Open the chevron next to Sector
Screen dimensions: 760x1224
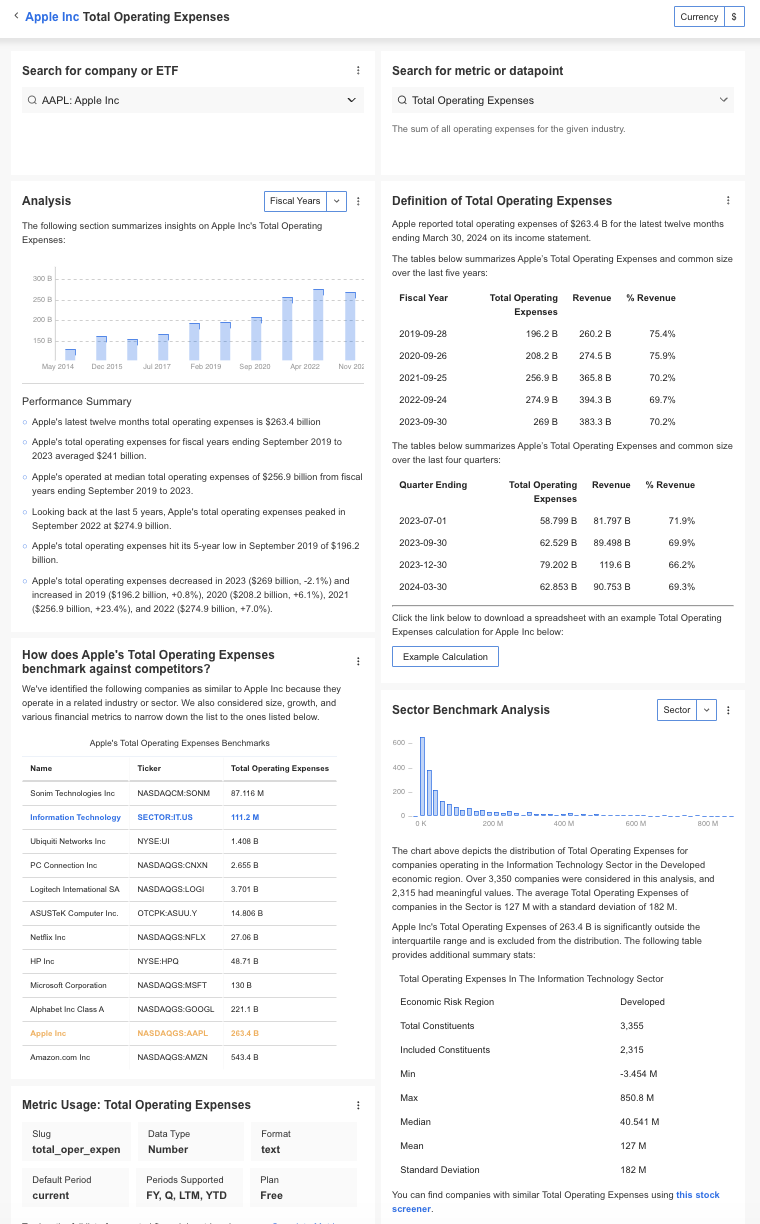(x=707, y=710)
